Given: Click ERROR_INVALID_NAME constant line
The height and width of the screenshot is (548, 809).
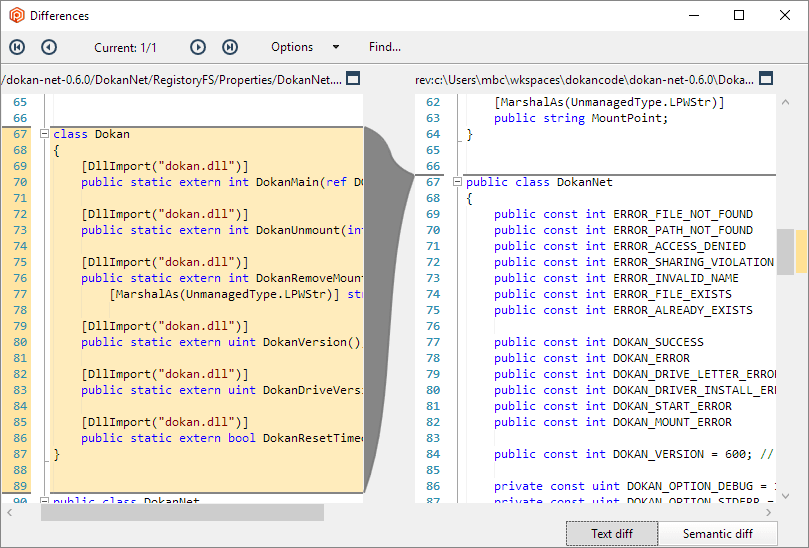Looking at the screenshot, I should (x=616, y=278).
